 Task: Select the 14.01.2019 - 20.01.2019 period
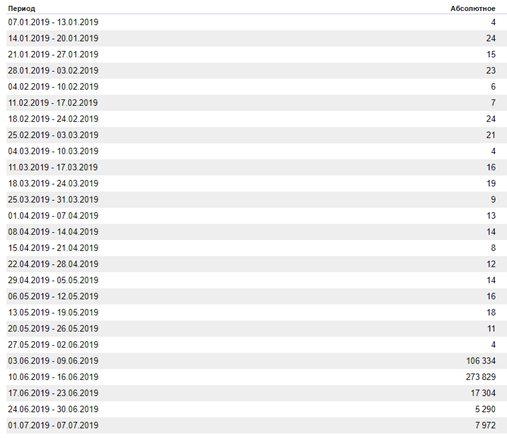click(x=53, y=38)
